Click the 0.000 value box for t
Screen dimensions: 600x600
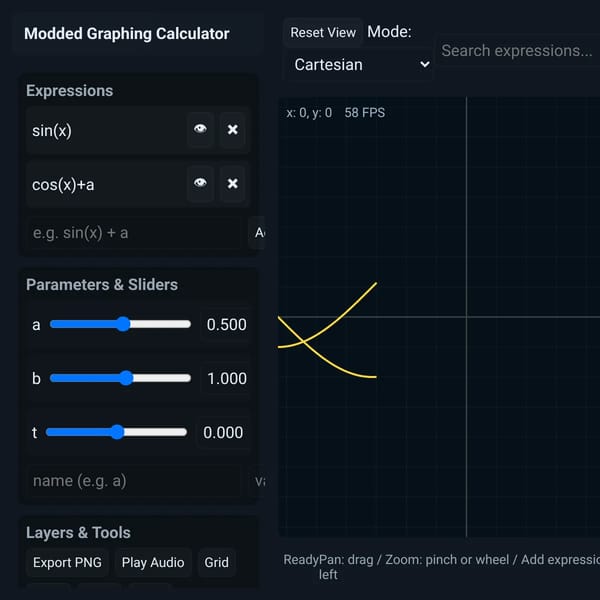(223, 432)
